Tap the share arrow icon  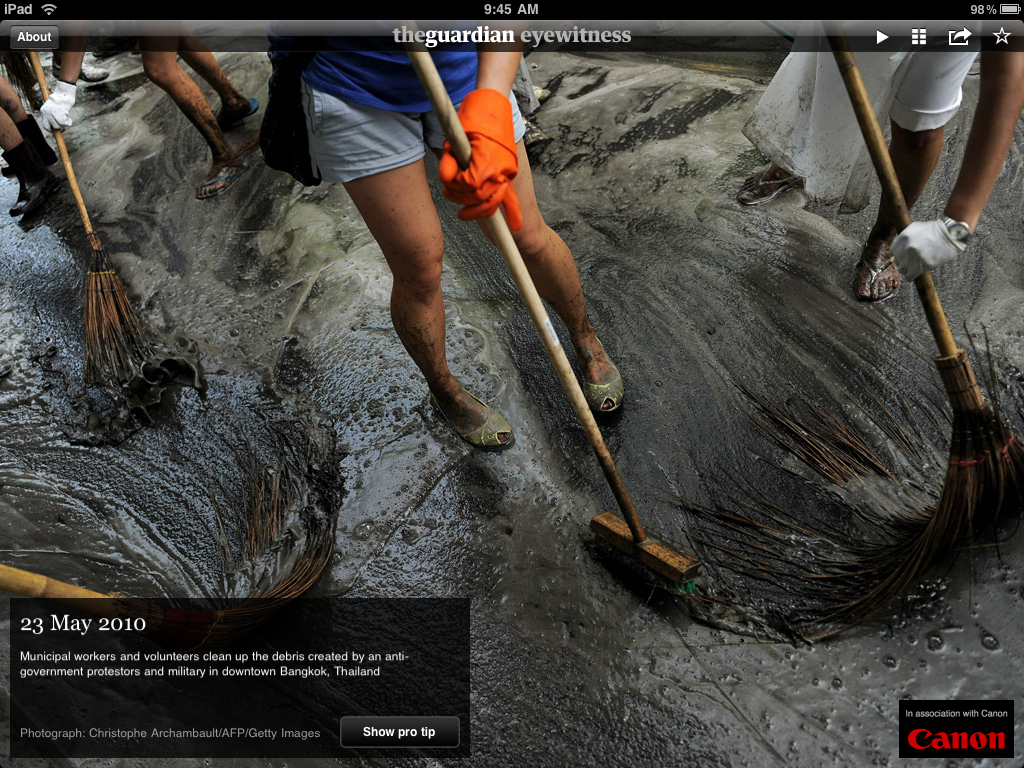pos(959,37)
